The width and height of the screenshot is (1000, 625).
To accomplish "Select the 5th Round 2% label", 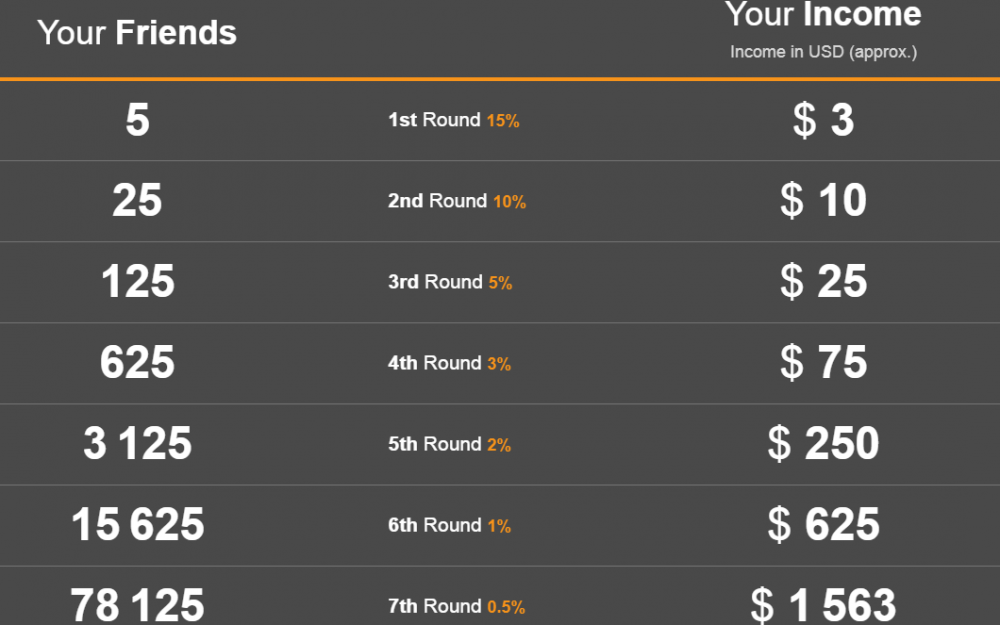I will click(x=449, y=444).
